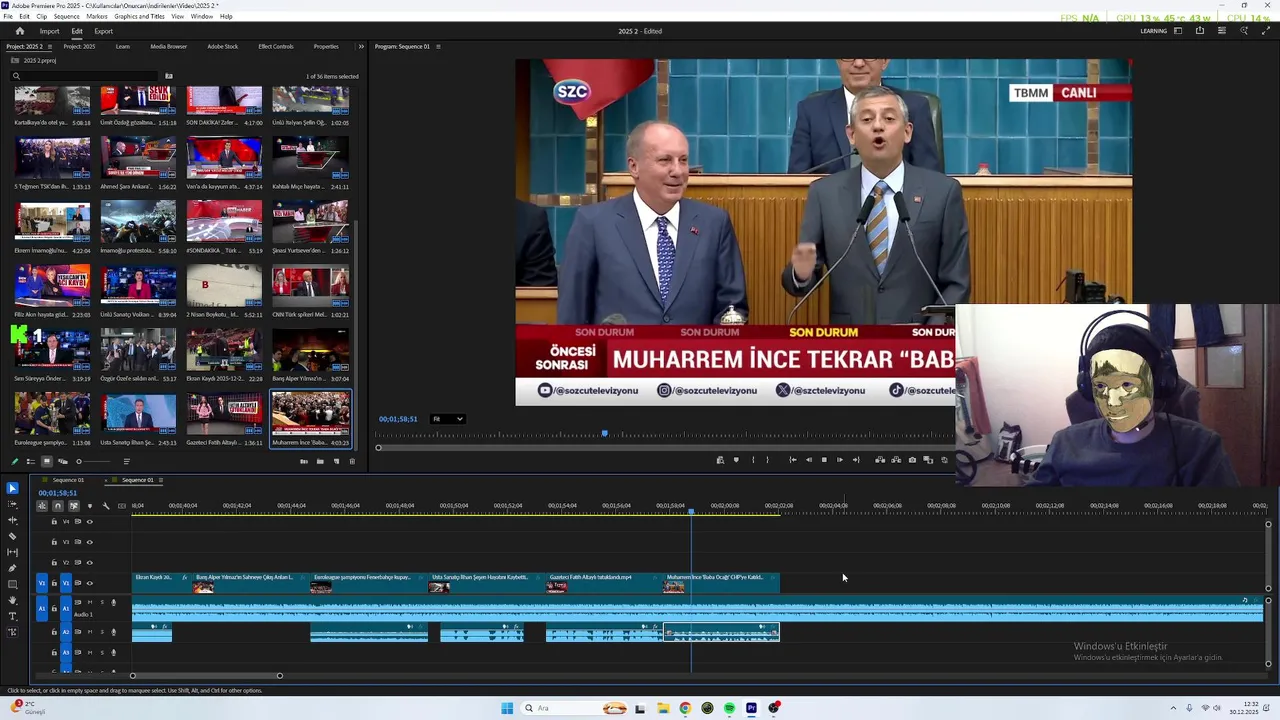Click timeline horizontal zoom scrollbar

[x=206, y=676]
